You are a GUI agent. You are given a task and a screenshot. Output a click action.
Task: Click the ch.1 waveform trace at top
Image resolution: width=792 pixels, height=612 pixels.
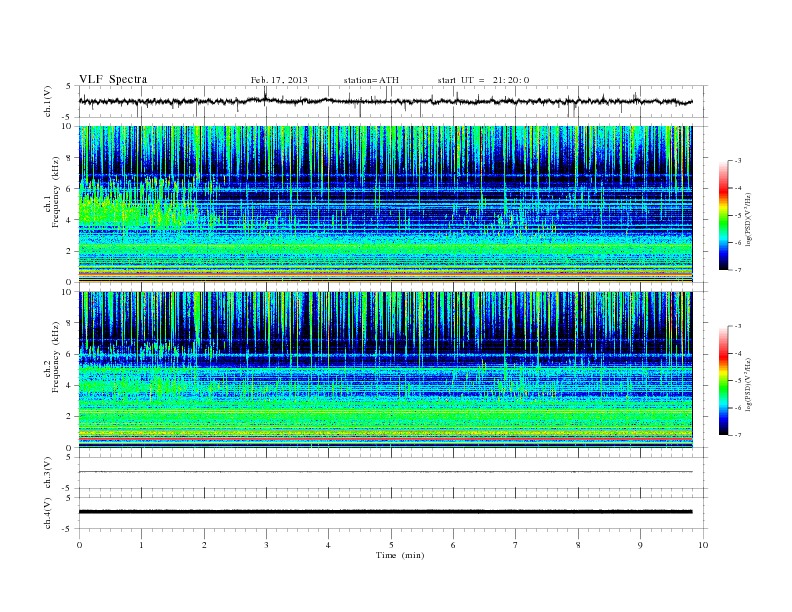coord(385,101)
